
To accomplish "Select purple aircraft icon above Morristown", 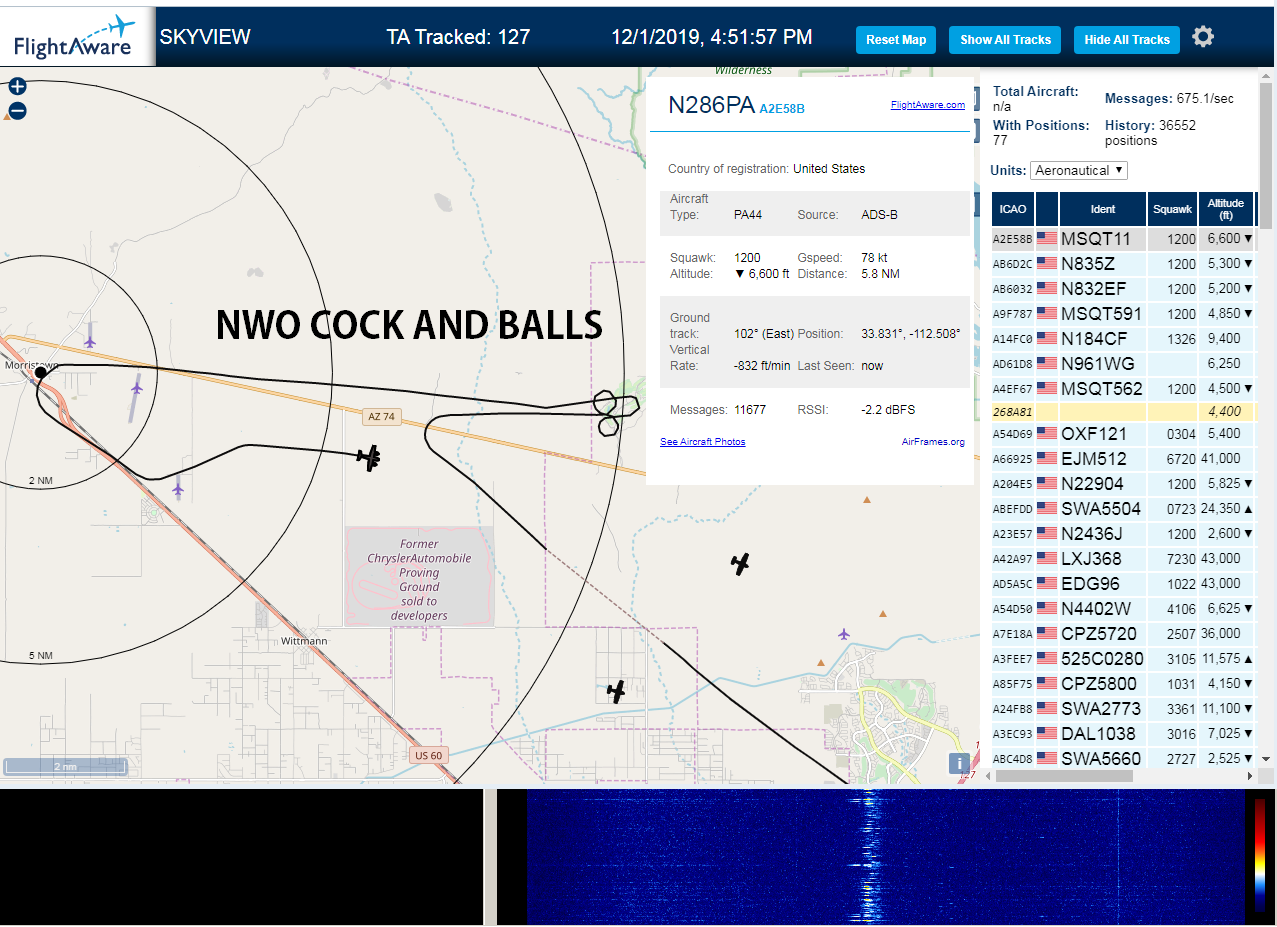I will (x=90, y=342).
